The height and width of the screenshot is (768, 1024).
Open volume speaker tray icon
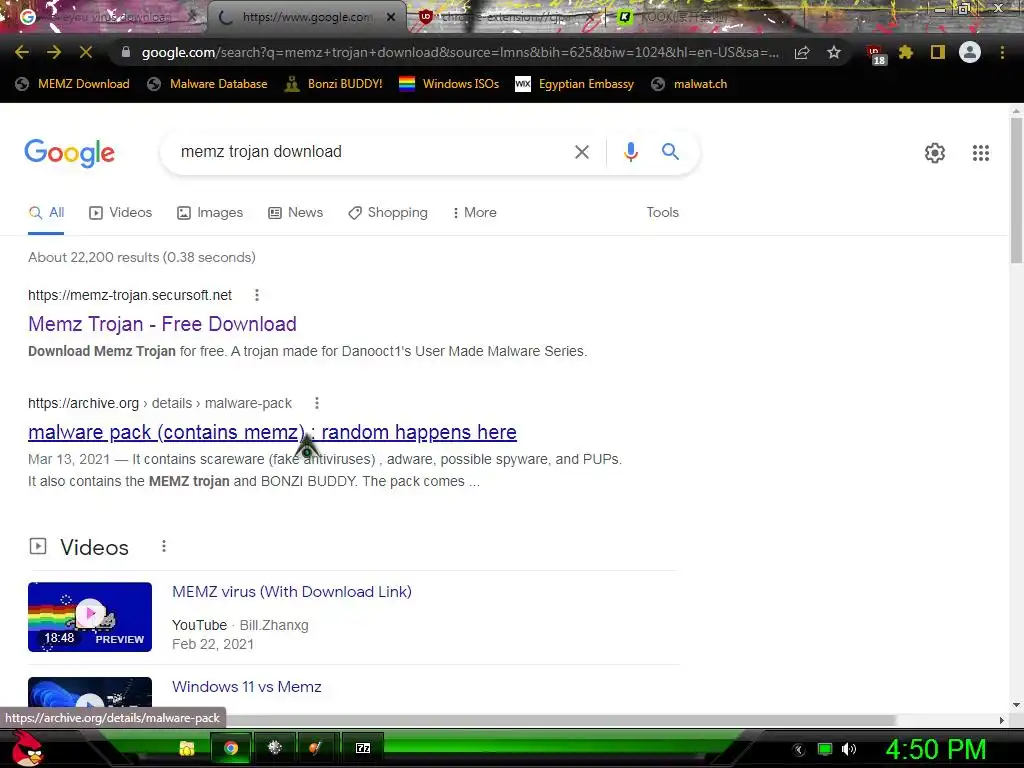849,749
